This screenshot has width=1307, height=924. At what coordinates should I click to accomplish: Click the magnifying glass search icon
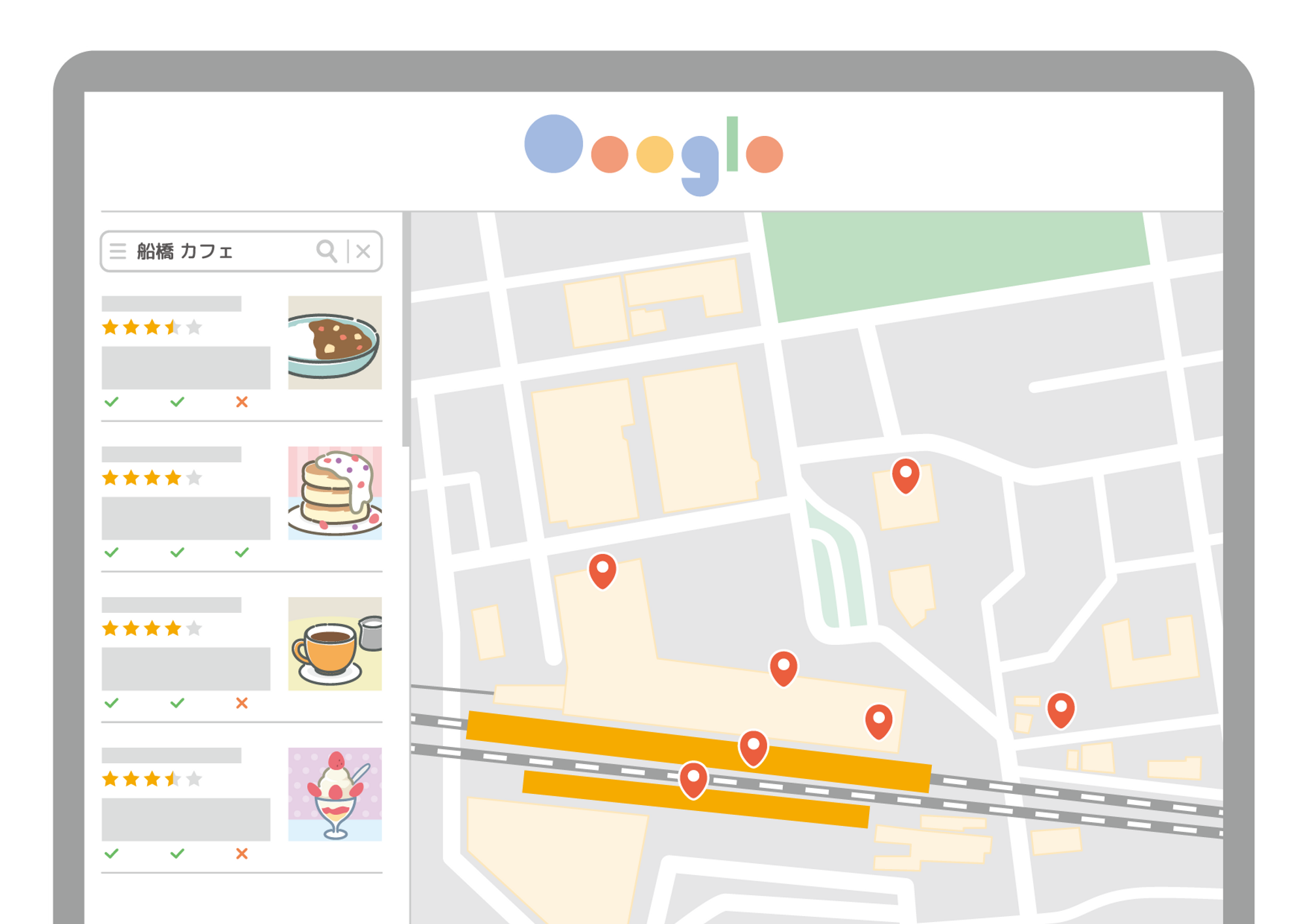pos(326,251)
